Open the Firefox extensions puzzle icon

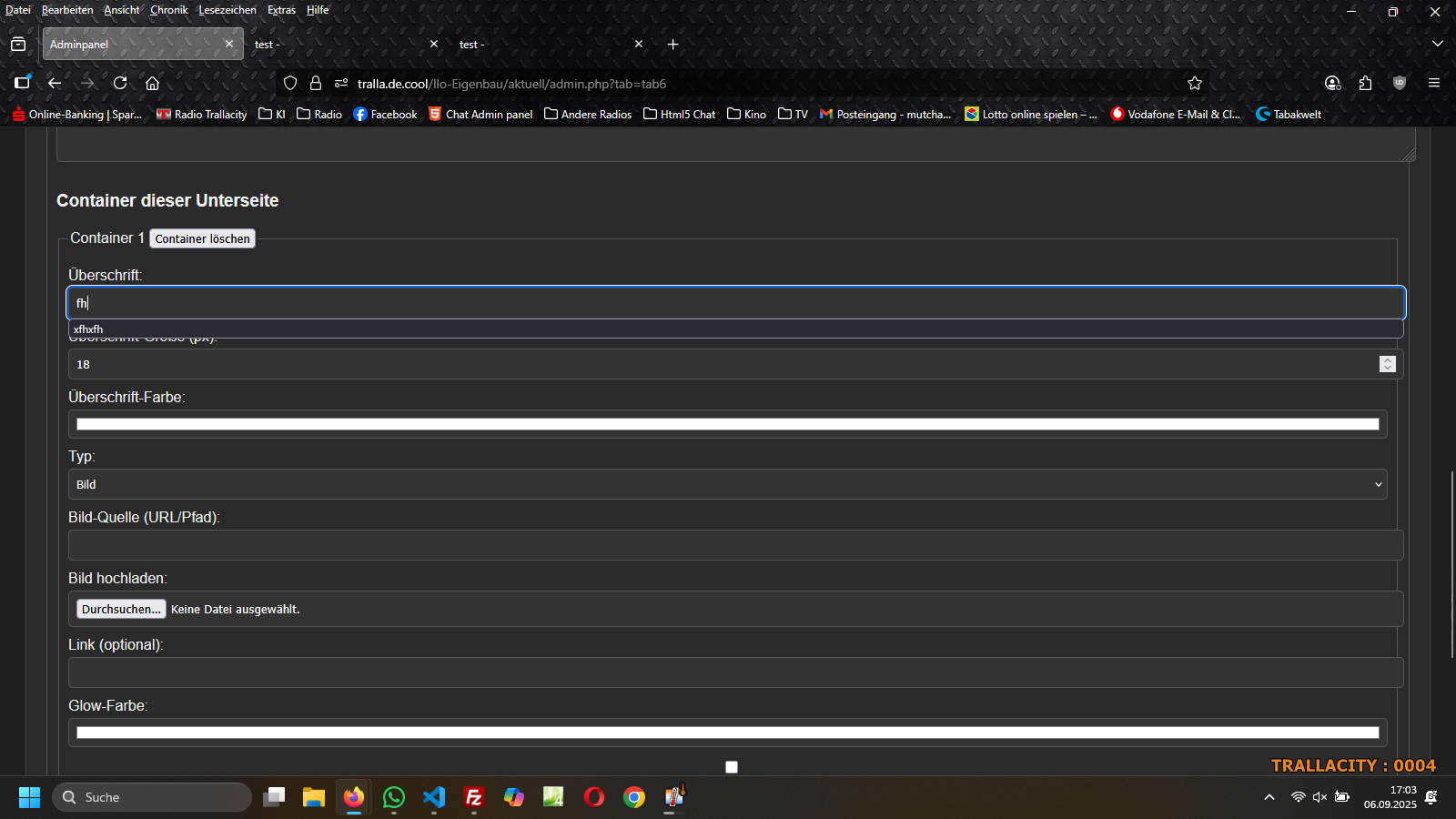tap(1365, 83)
